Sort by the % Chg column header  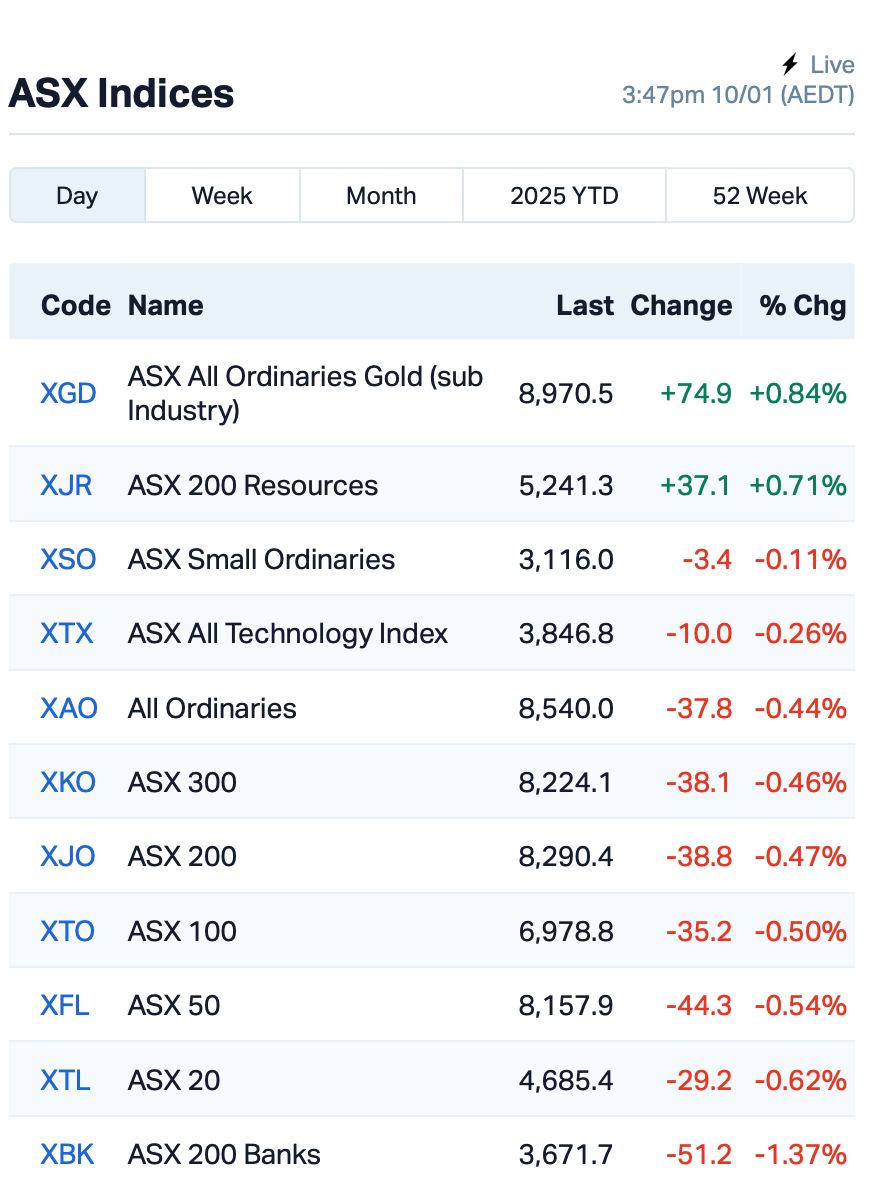(803, 306)
